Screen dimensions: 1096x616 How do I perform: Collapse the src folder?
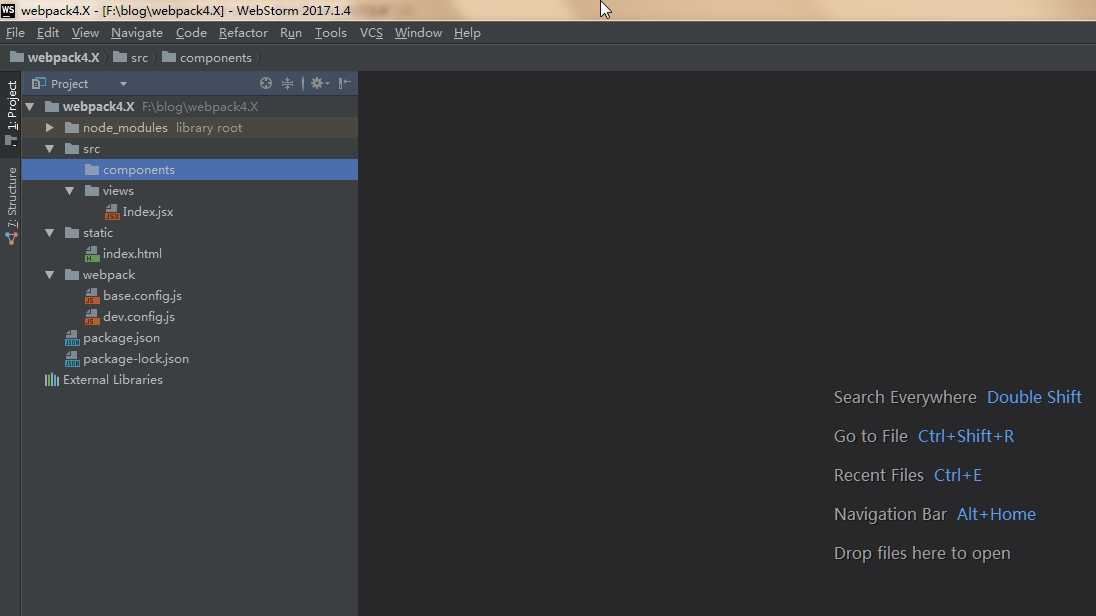(x=50, y=149)
